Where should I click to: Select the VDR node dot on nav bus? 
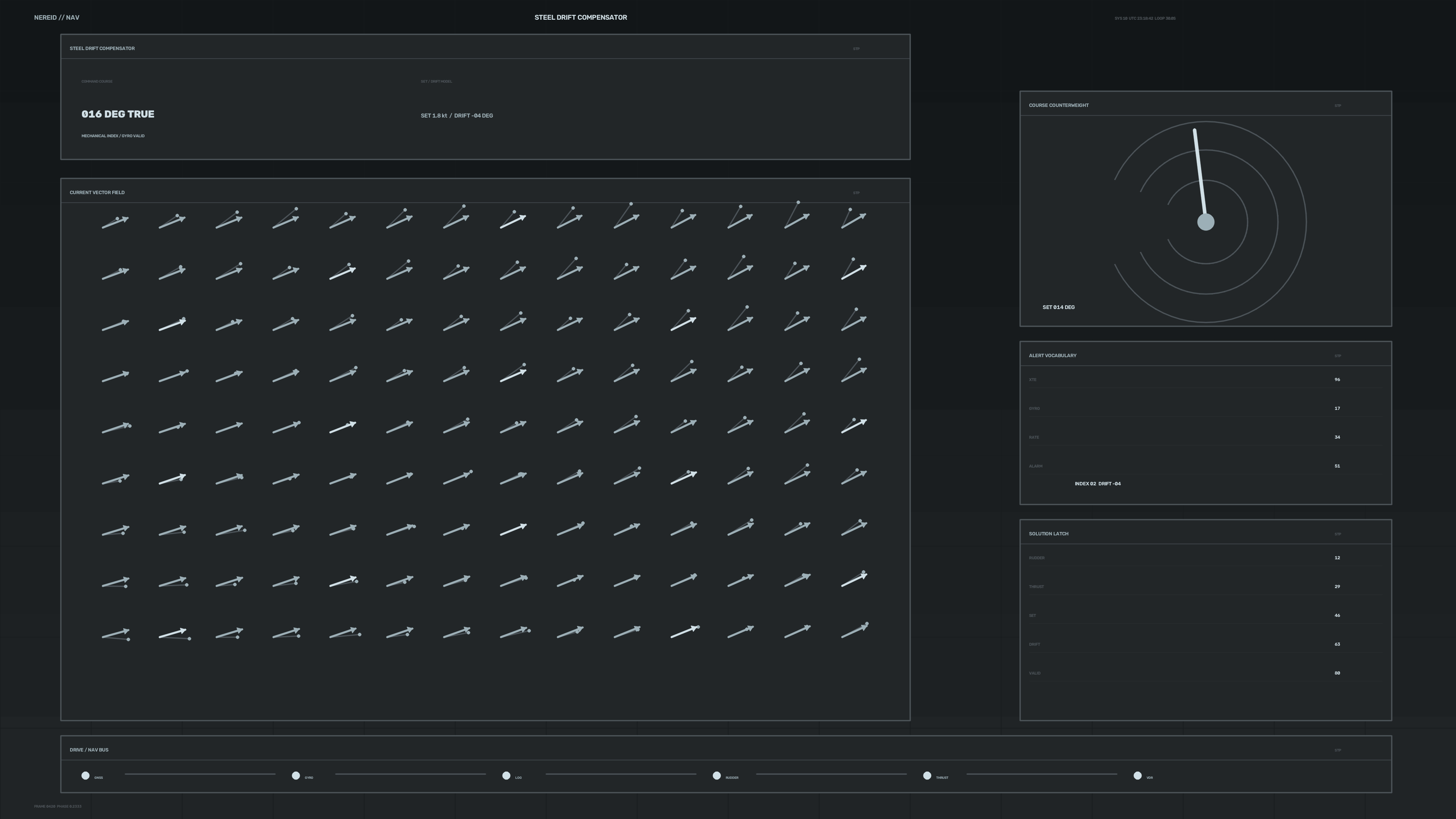pyautogui.click(x=1137, y=775)
